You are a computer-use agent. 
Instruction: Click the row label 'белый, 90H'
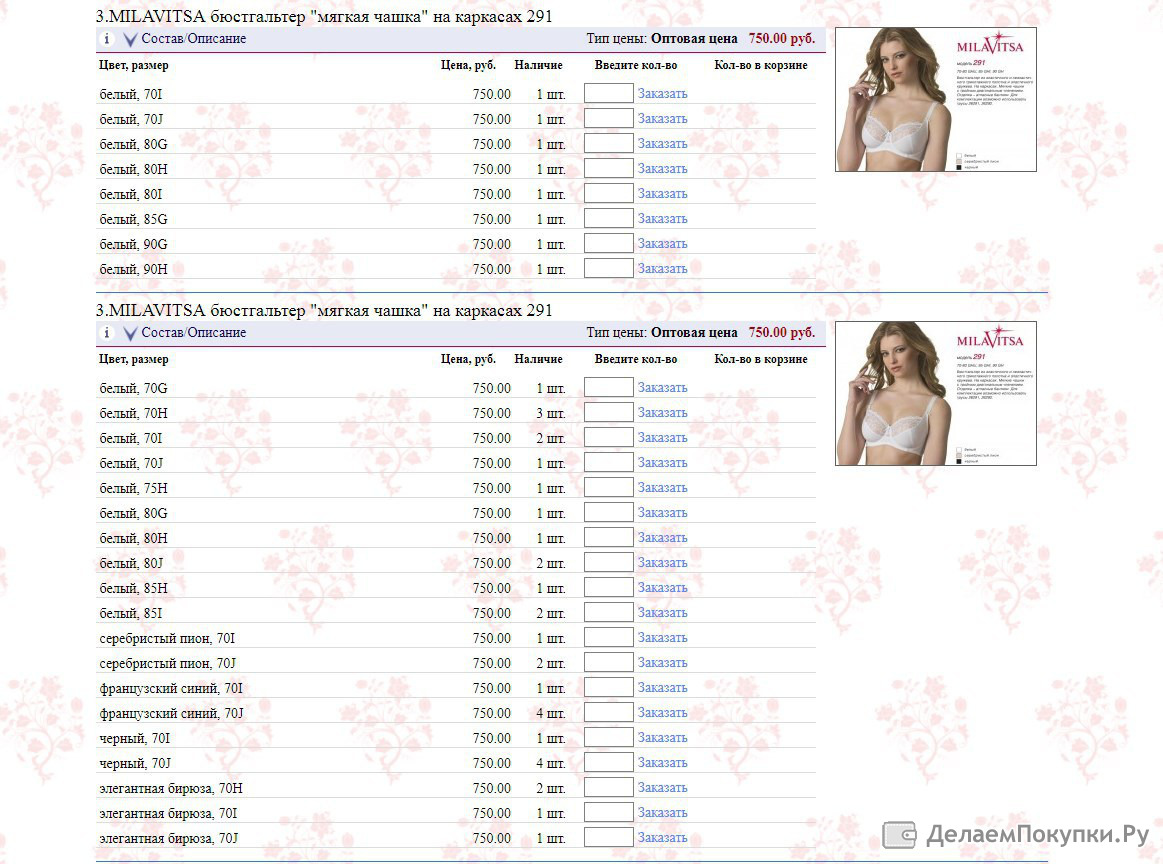134,269
